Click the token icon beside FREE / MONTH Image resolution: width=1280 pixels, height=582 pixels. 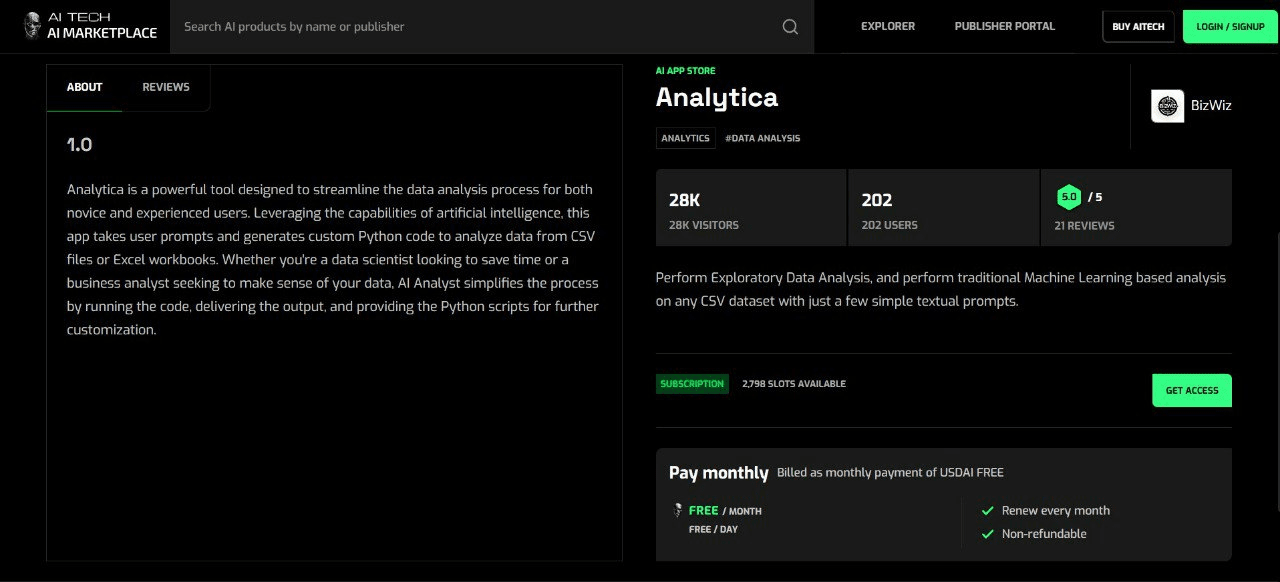pyautogui.click(x=677, y=510)
